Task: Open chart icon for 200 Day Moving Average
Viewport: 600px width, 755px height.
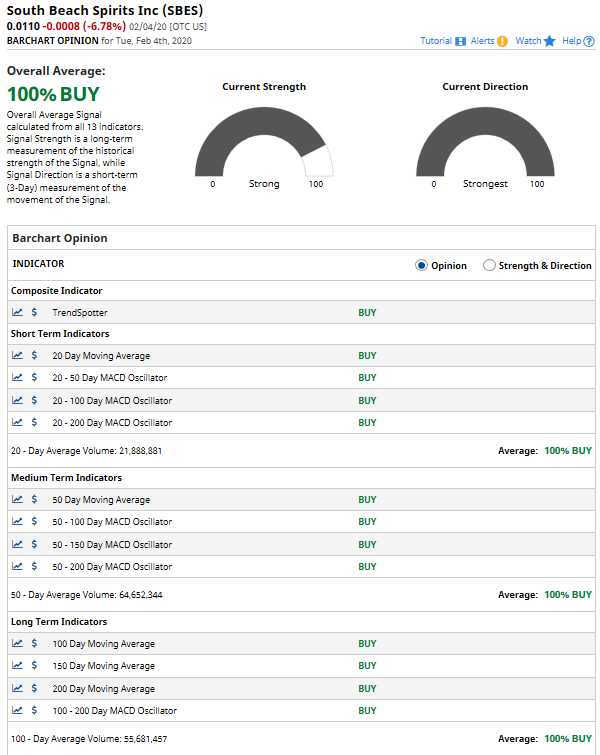Action: click(17, 688)
